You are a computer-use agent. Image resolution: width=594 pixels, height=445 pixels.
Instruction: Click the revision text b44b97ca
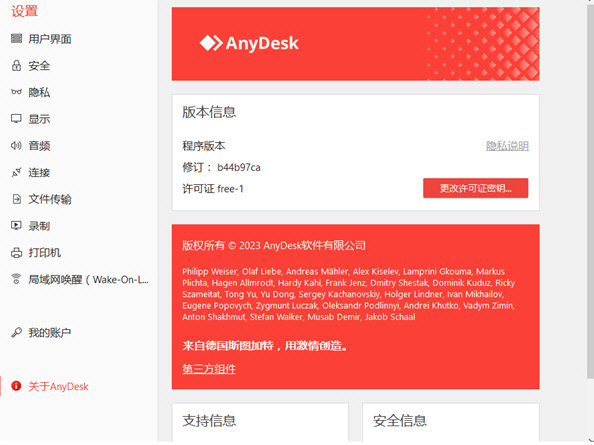239,167
